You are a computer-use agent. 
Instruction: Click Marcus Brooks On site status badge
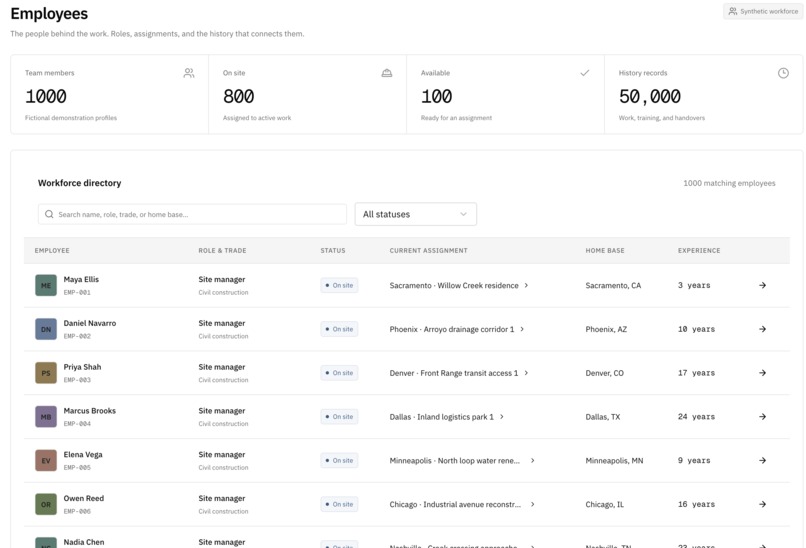(x=339, y=416)
